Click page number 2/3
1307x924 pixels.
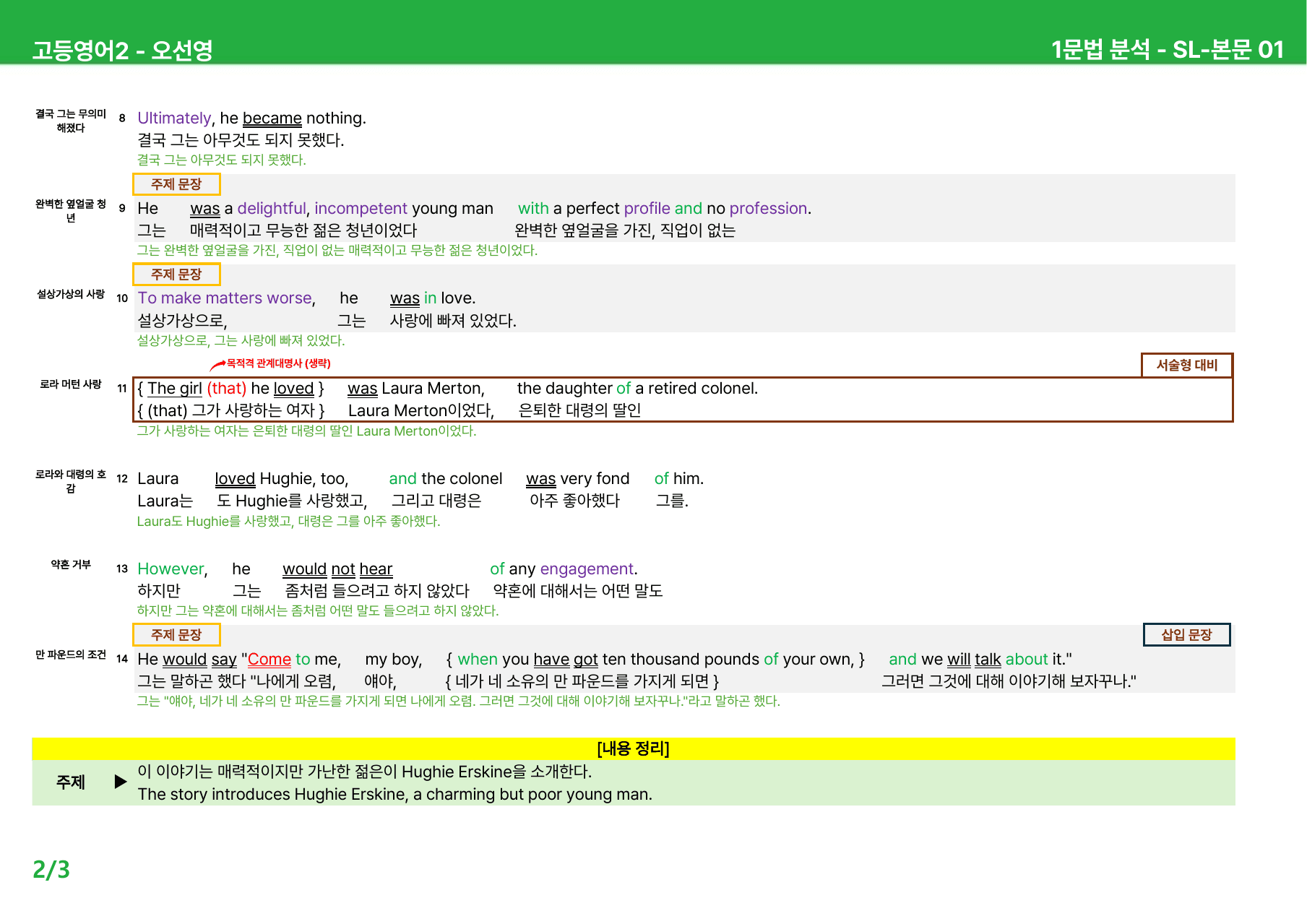(x=51, y=869)
